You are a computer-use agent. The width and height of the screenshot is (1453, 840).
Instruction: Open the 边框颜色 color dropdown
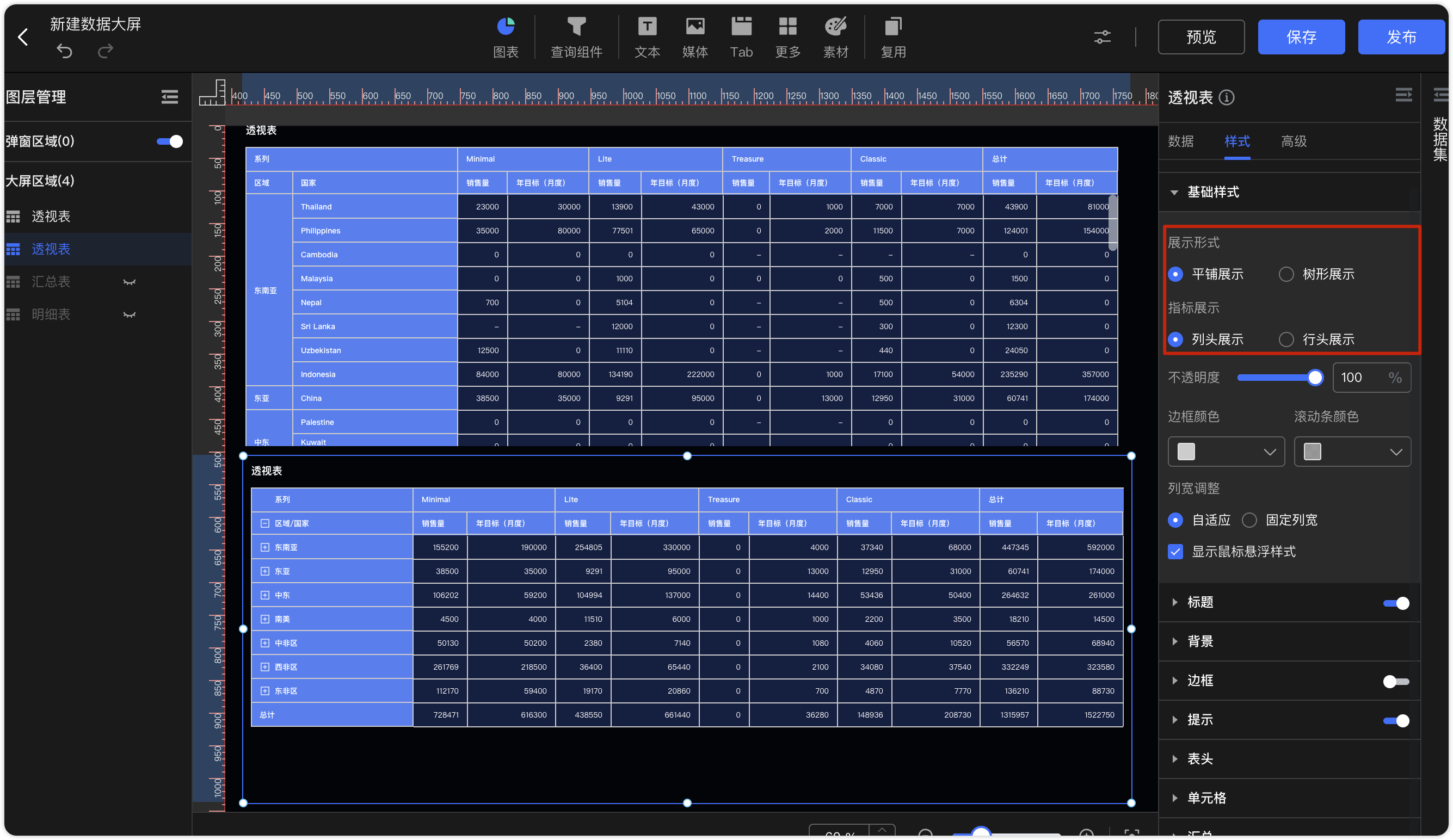pyautogui.click(x=1226, y=452)
